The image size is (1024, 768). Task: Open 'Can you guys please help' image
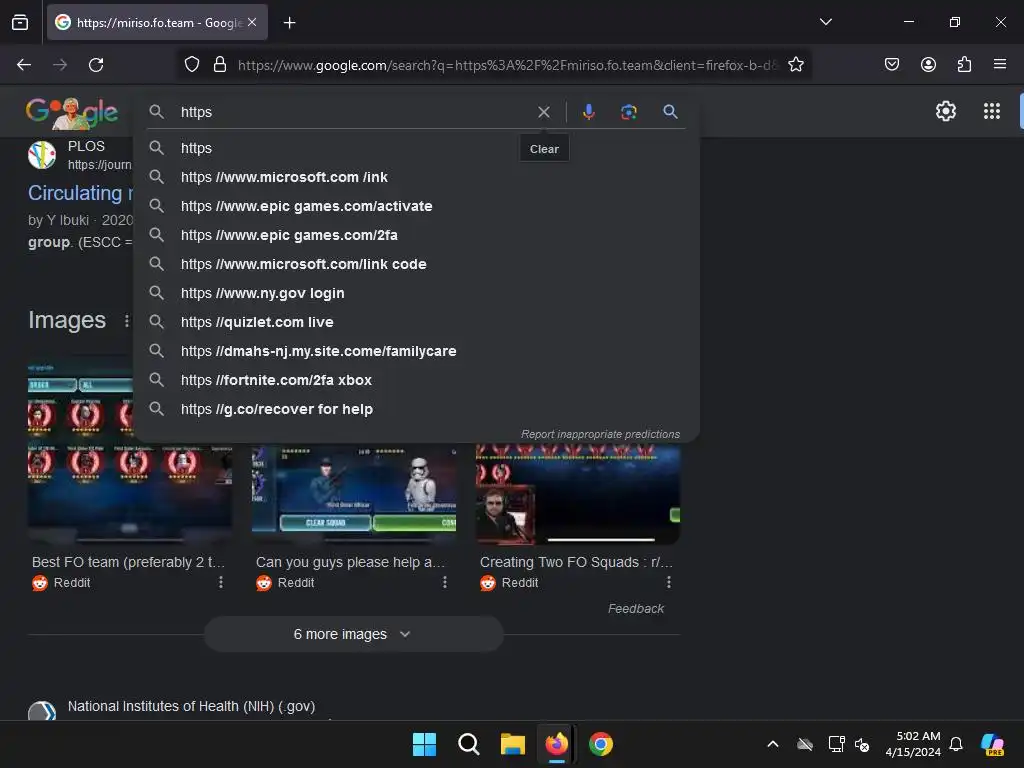pos(354,494)
